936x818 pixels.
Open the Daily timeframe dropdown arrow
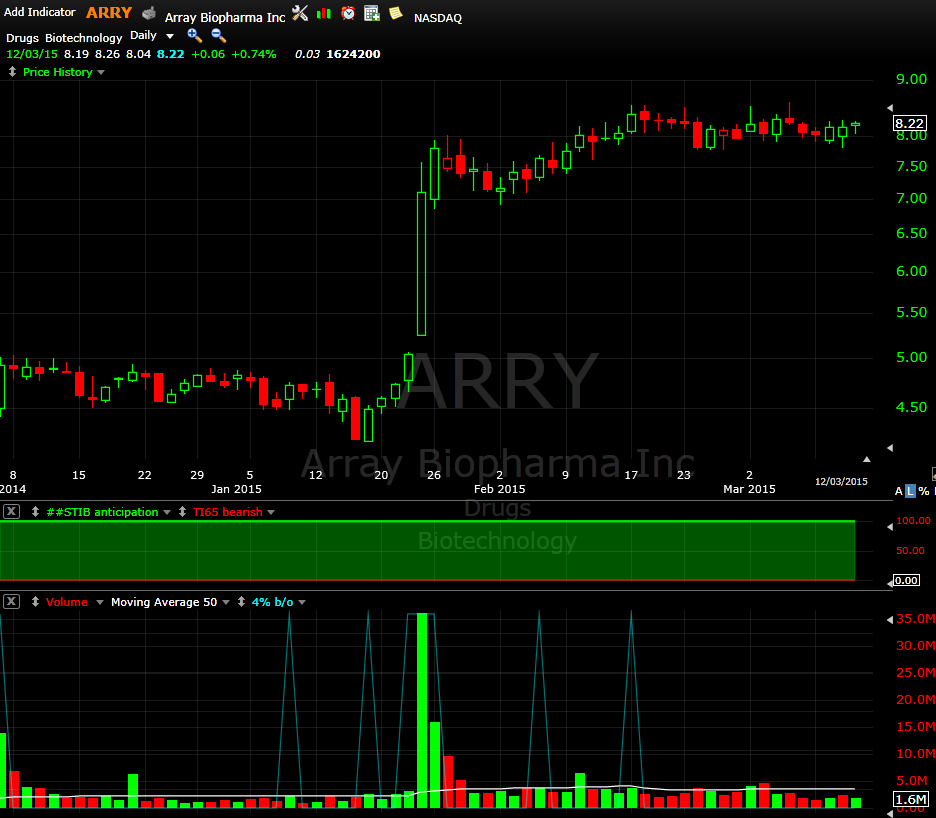tap(170, 36)
